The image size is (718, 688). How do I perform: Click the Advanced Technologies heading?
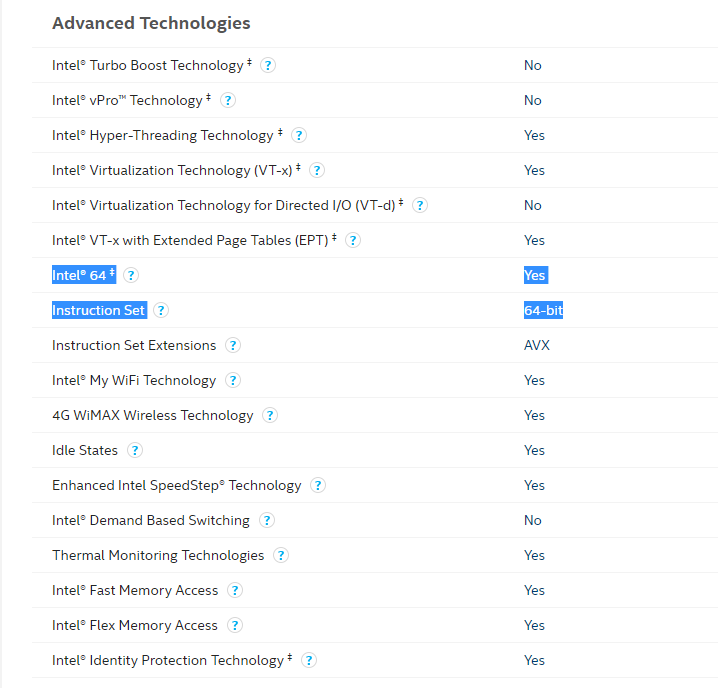[151, 23]
